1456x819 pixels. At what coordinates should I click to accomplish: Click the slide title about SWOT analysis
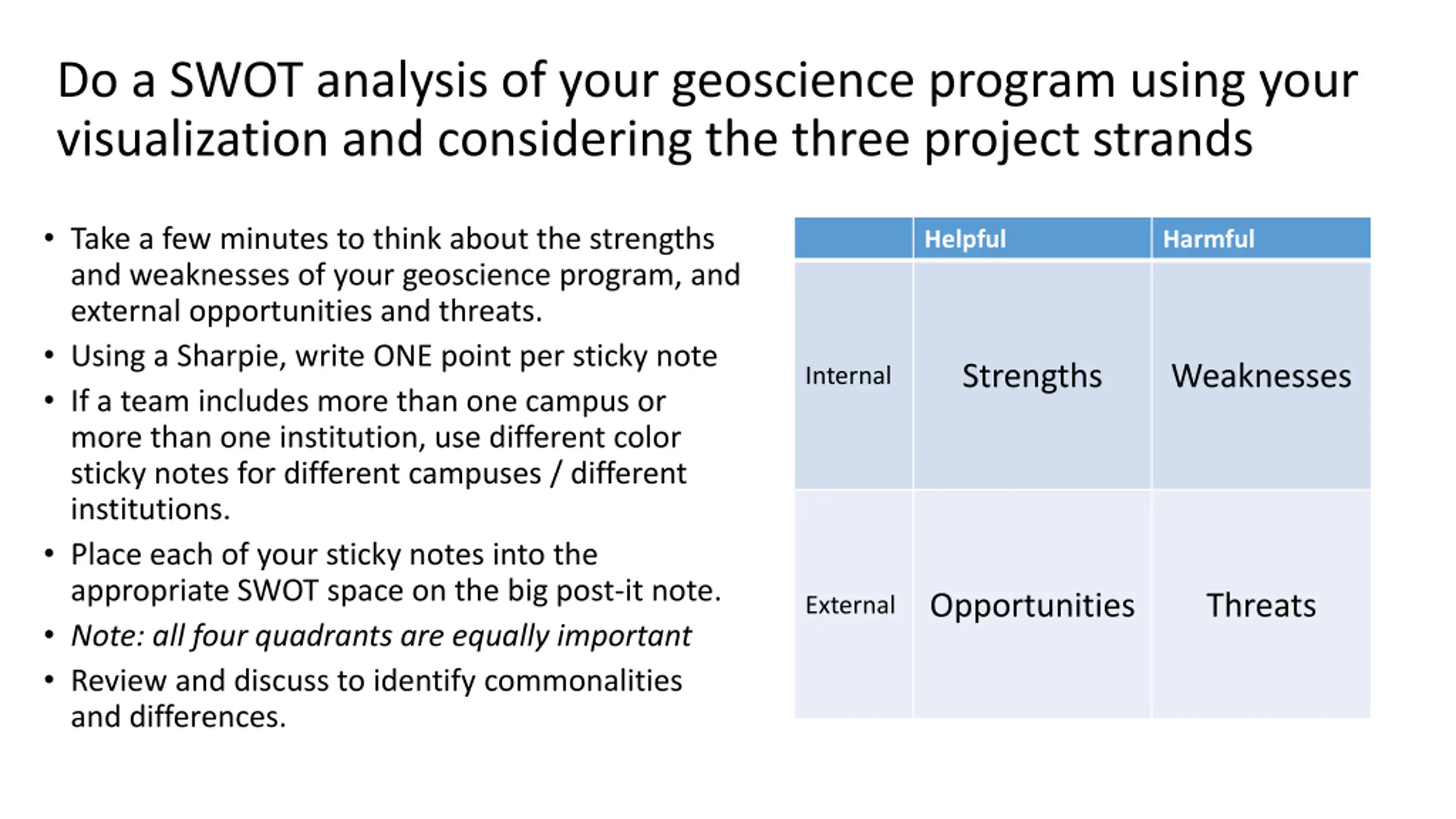tap(708, 109)
